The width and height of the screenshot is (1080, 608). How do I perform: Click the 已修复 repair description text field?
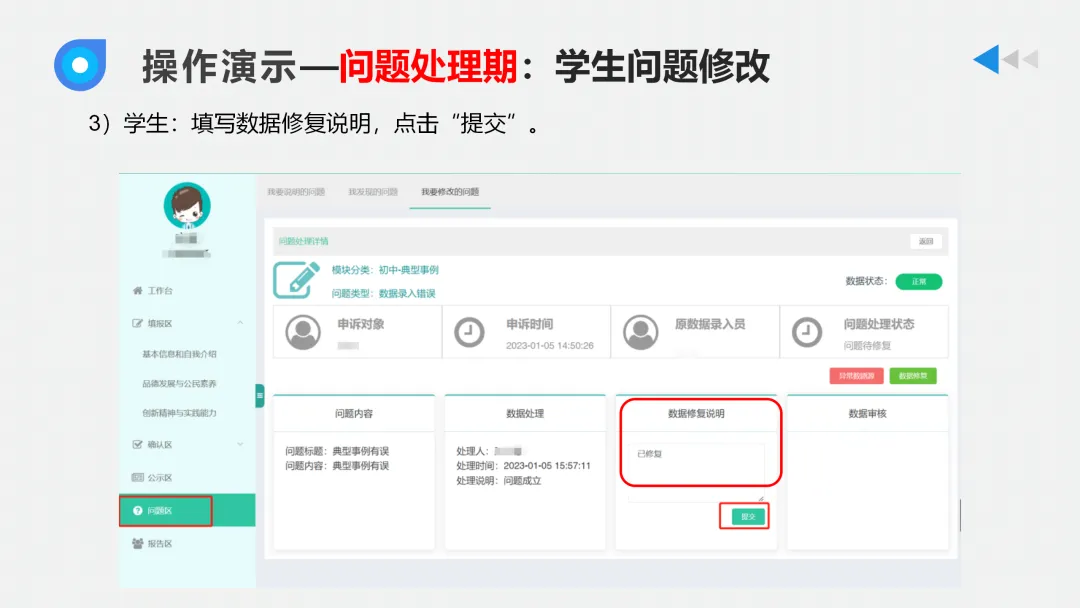coord(700,462)
